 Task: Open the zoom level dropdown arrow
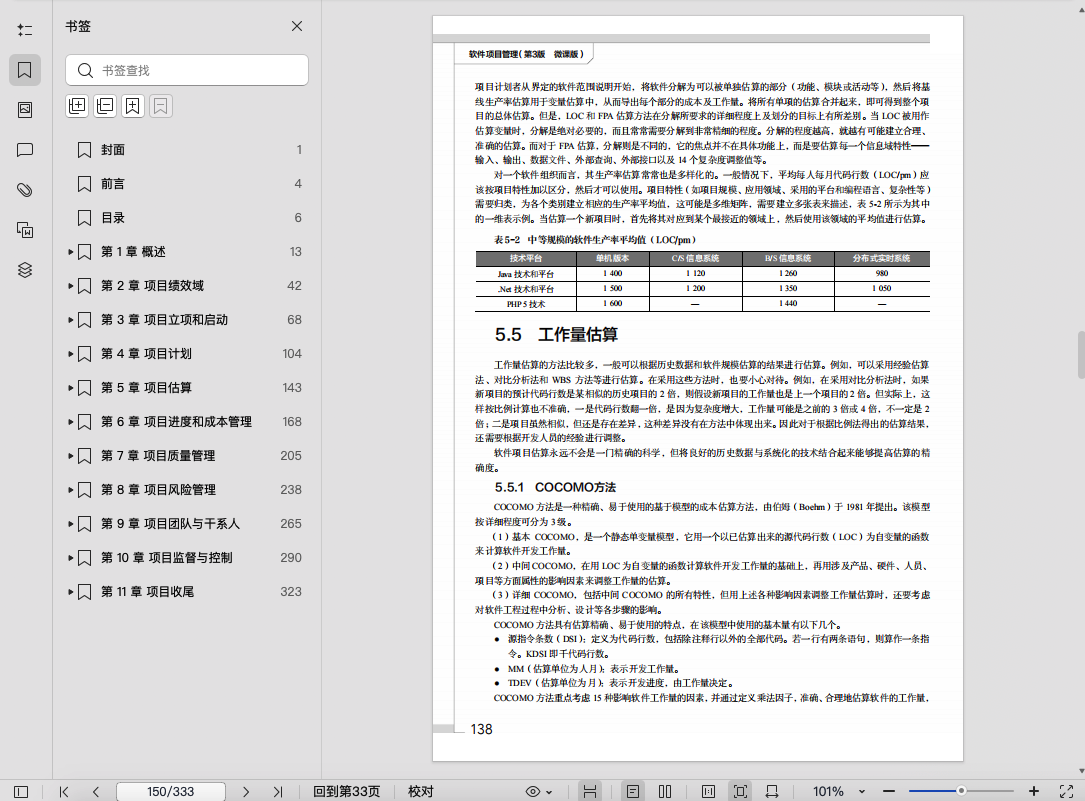(x=862, y=791)
